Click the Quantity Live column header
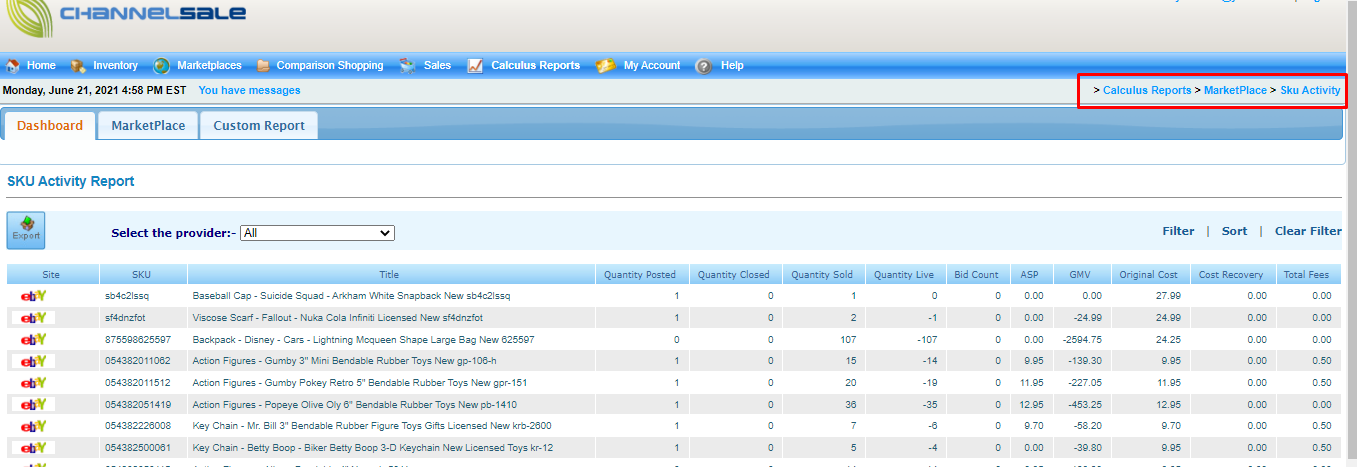This screenshot has height=467, width=1357. coord(904,275)
